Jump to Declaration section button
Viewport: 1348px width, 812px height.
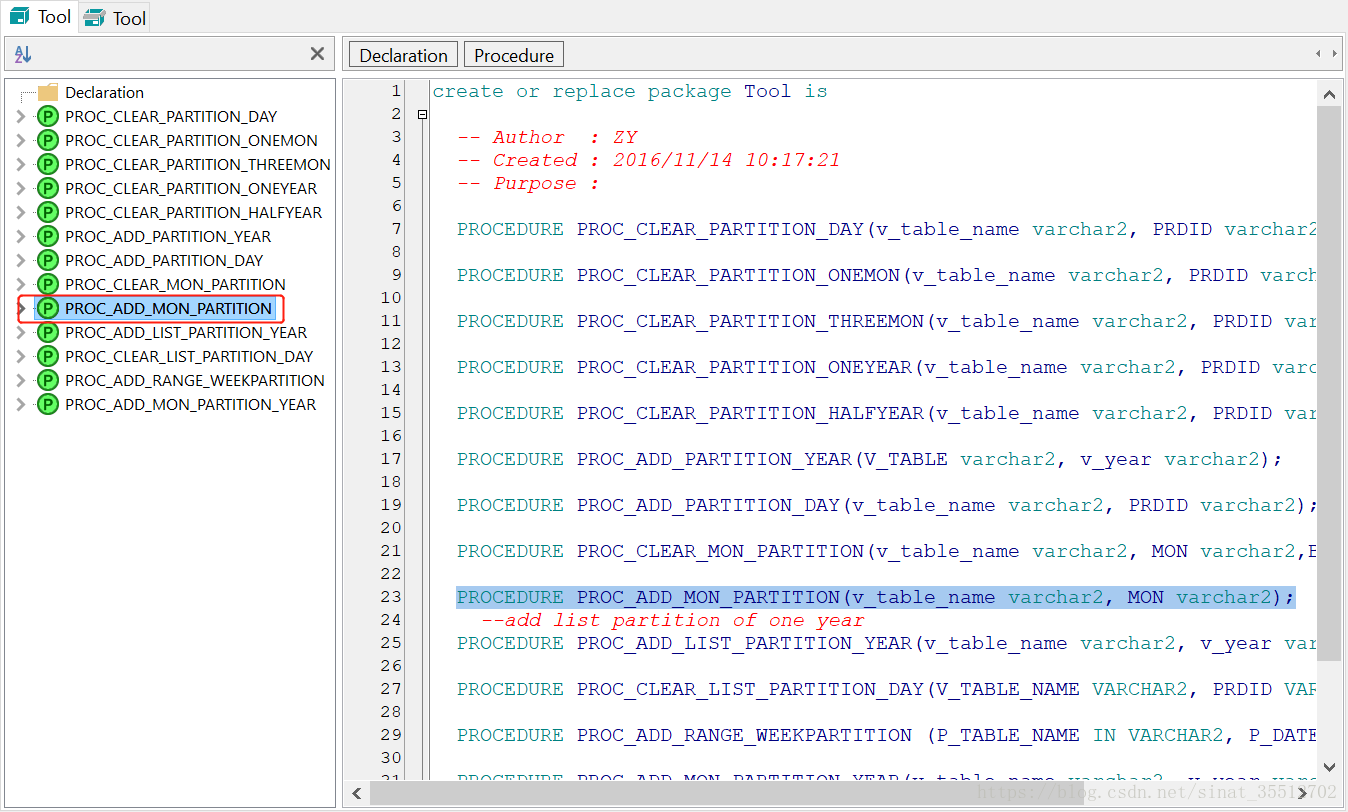(403, 55)
